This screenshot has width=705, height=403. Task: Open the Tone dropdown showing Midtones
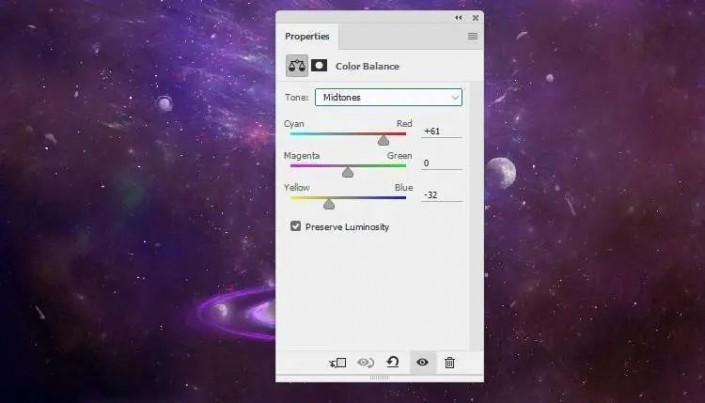click(388, 97)
